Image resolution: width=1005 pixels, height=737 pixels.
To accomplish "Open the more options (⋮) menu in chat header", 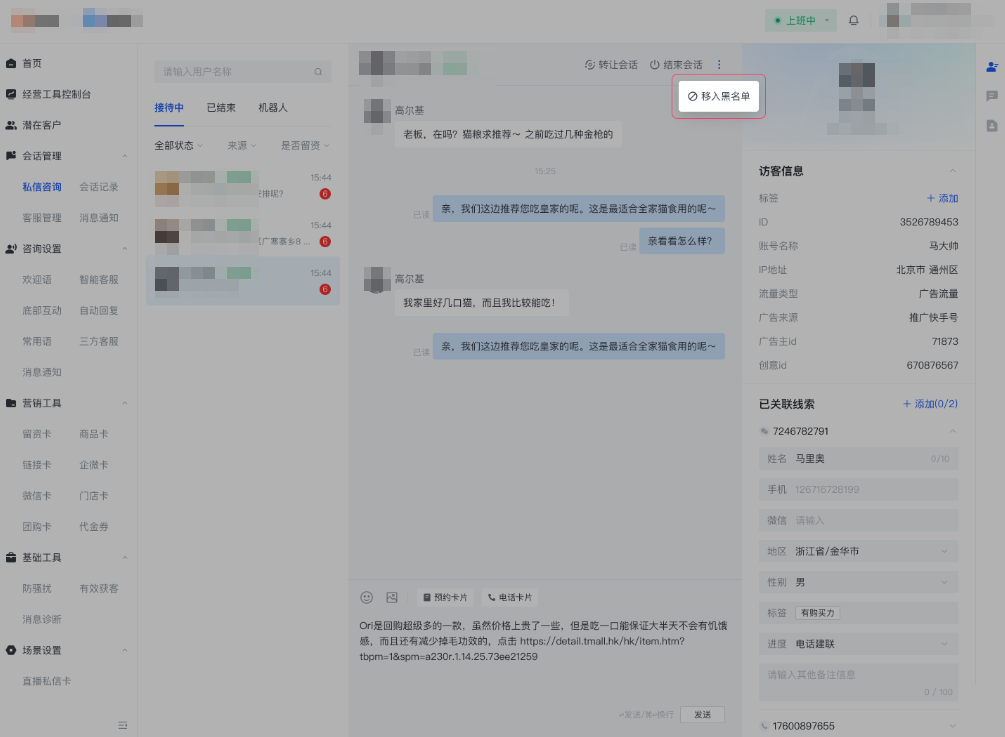I will click(x=718, y=63).
